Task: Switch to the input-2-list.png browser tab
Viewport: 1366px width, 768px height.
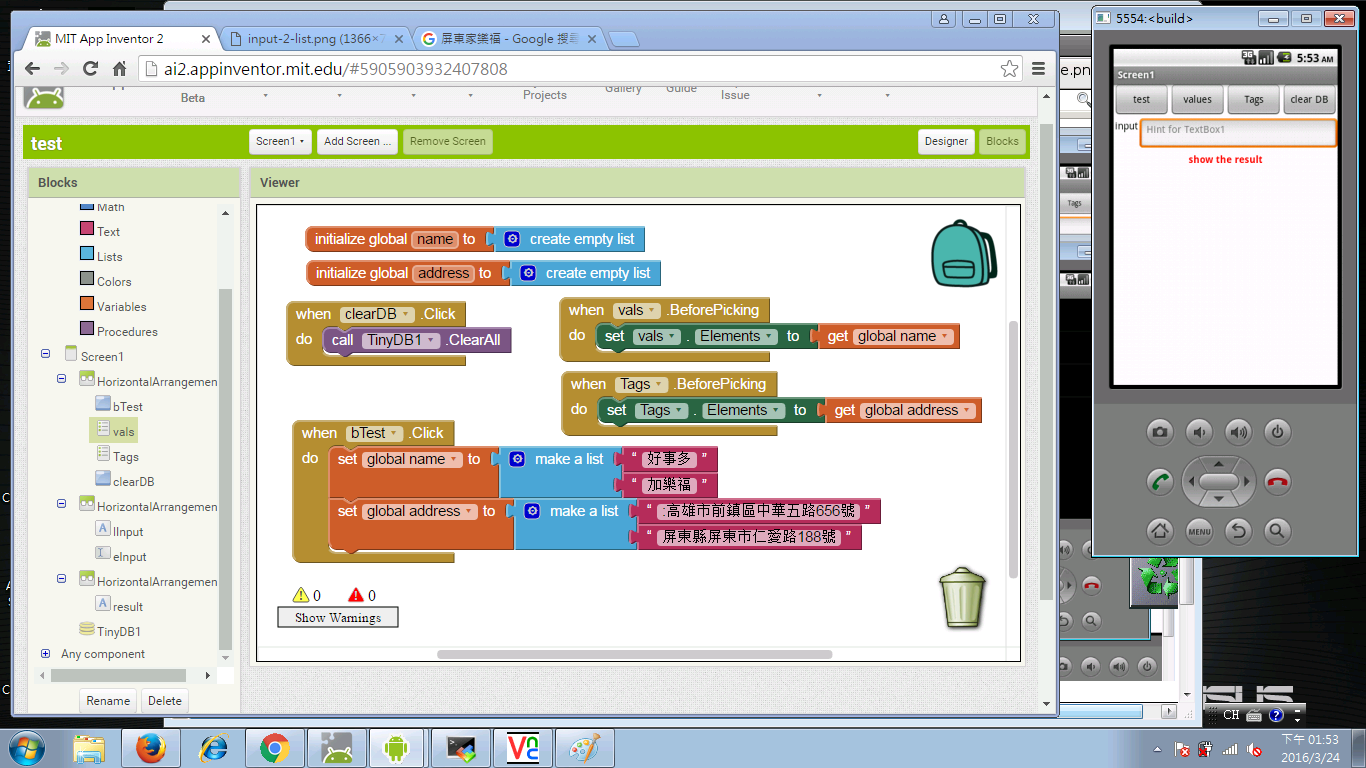Action: [310, 39]
